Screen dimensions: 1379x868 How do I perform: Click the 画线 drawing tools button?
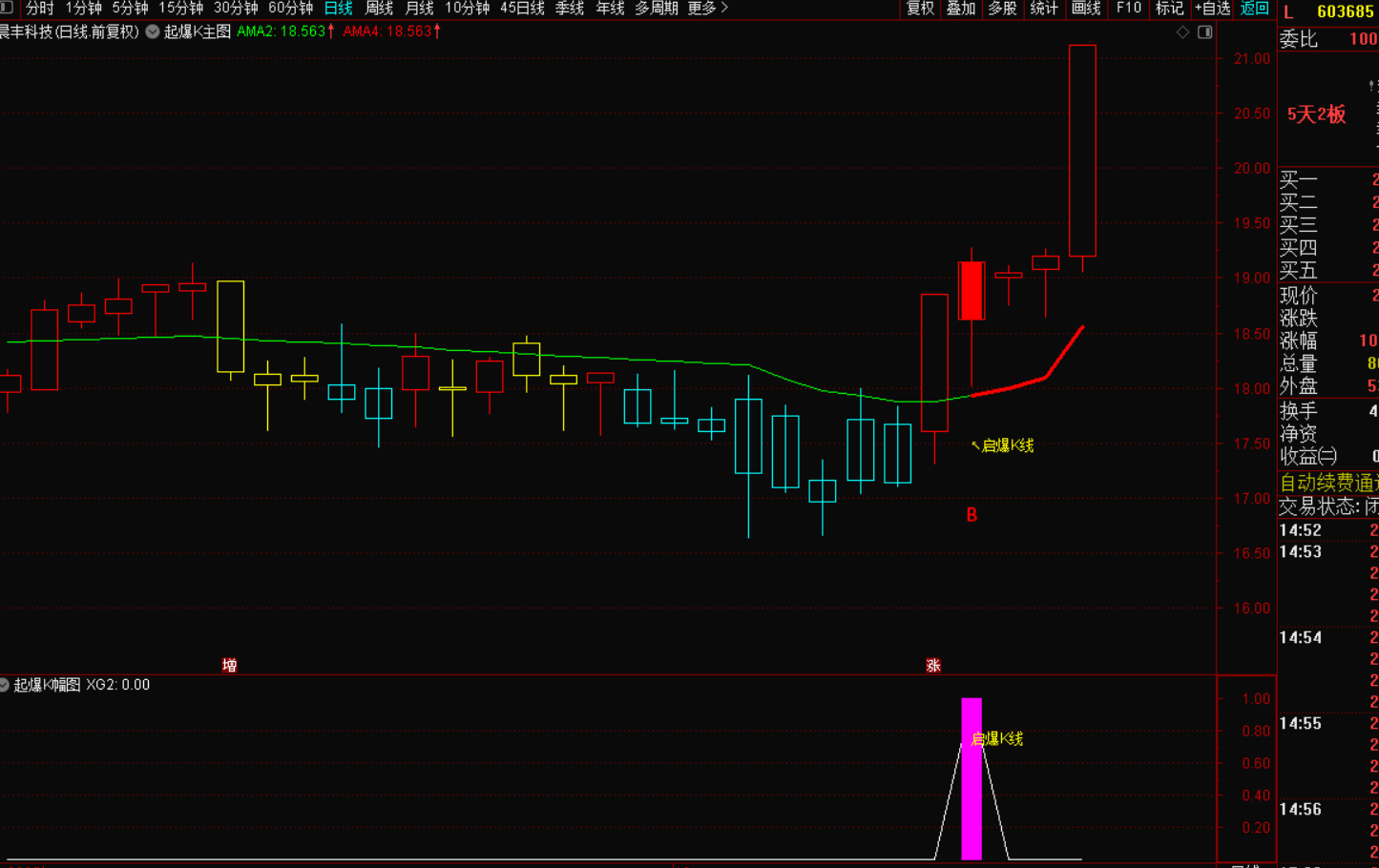point(1086,9)
